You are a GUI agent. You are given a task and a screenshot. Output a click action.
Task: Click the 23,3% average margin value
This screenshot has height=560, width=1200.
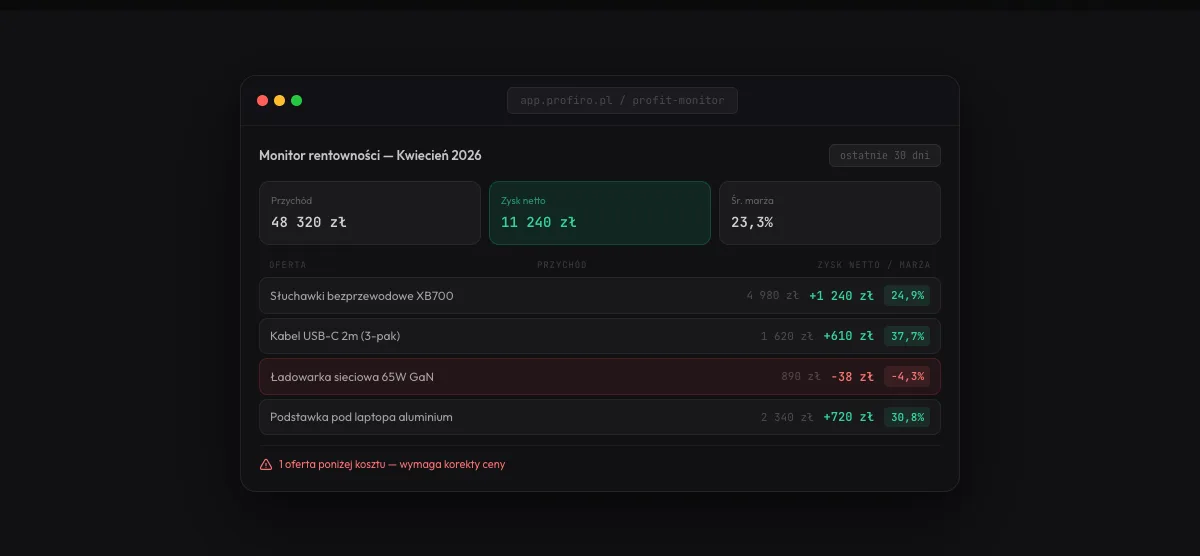pos(752,222)
